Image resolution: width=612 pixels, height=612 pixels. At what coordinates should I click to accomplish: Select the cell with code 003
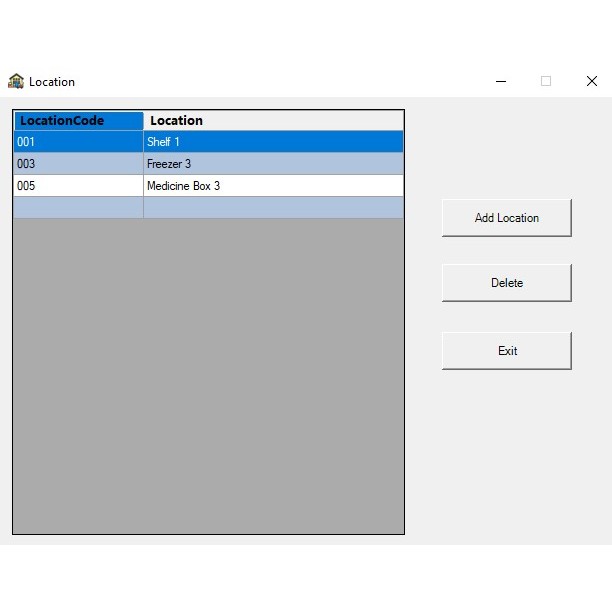78,164
